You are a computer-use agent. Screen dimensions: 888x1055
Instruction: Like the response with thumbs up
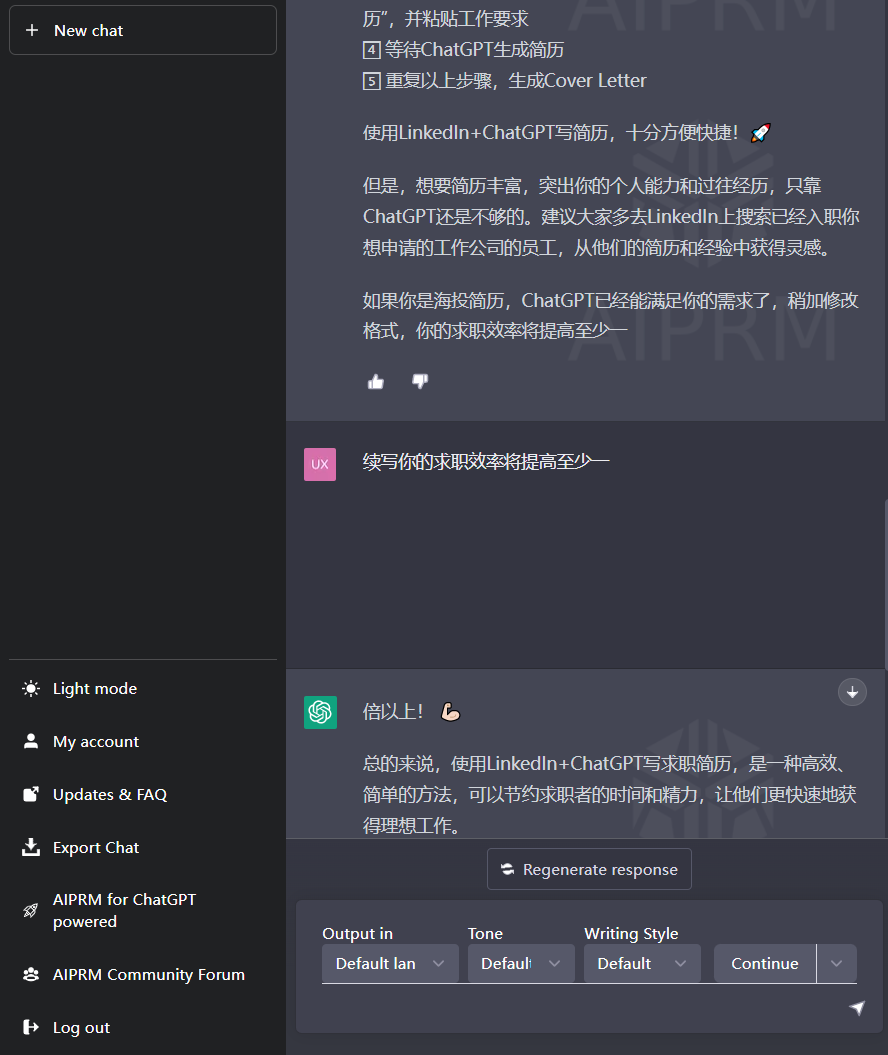(x=375, y=381)
